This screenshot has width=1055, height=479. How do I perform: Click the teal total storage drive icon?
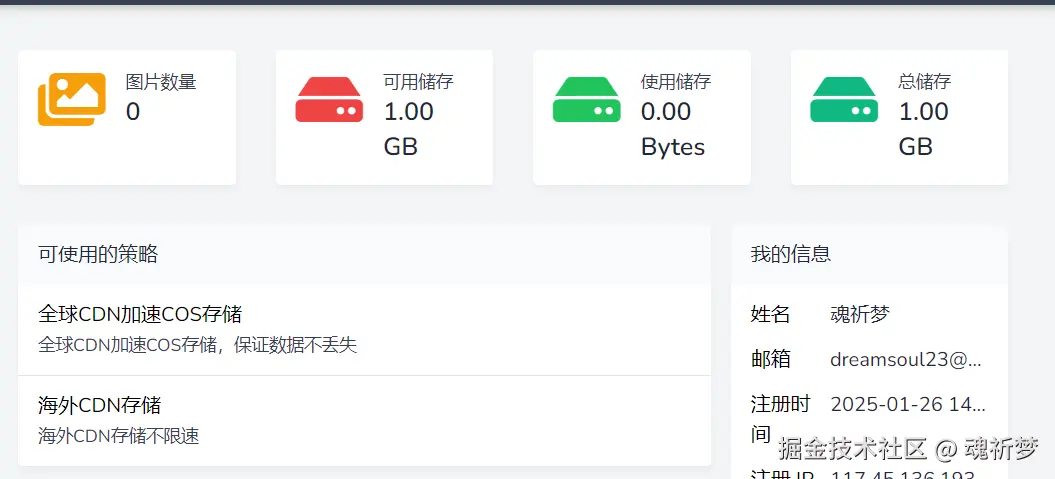844,100
